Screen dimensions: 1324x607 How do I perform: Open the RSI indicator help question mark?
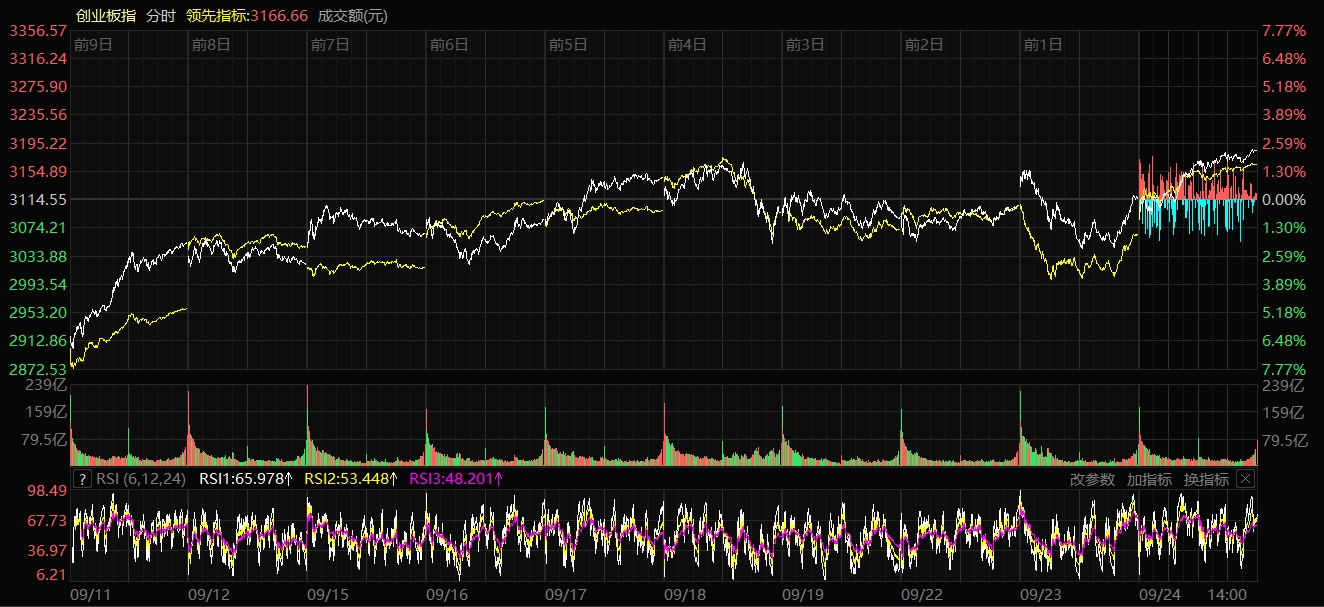point(82,479)
